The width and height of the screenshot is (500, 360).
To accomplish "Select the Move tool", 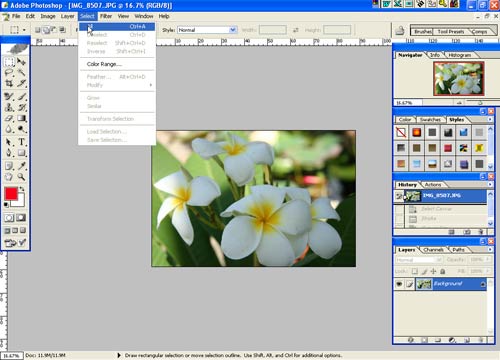I will click(x=22, y=62).
